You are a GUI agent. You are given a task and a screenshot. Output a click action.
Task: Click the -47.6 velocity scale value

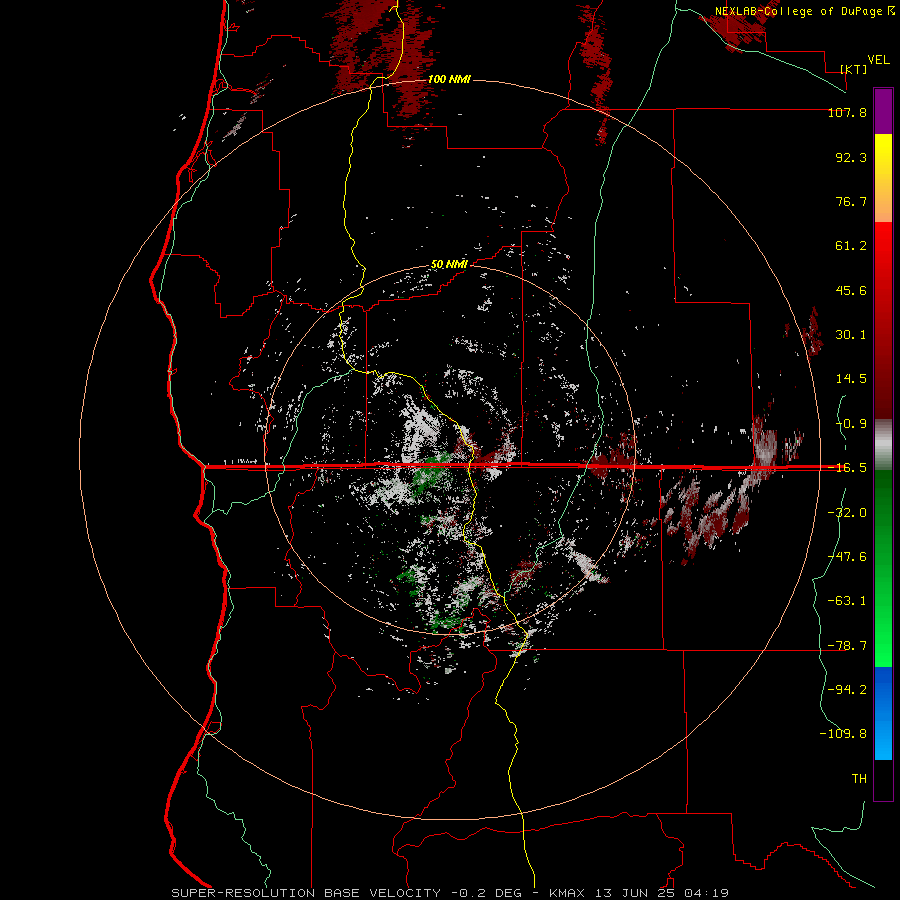(847, 557)
